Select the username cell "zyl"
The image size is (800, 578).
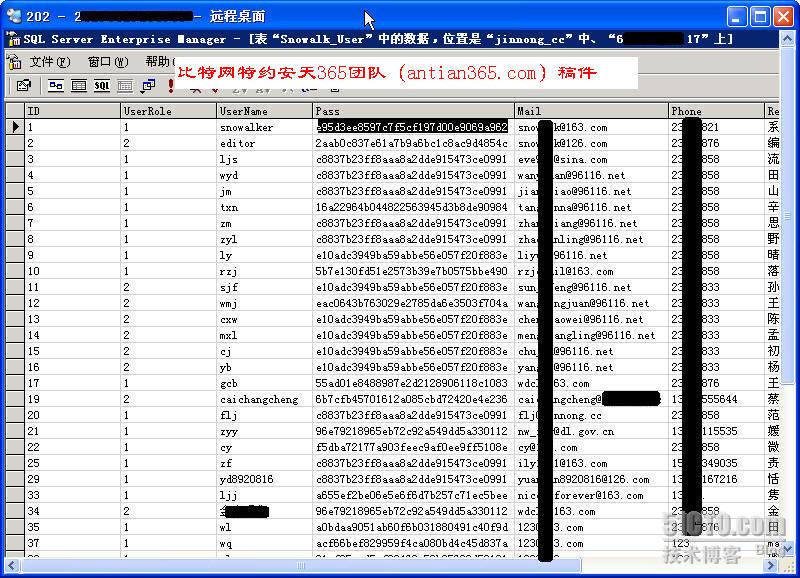[x=264, y=239]
